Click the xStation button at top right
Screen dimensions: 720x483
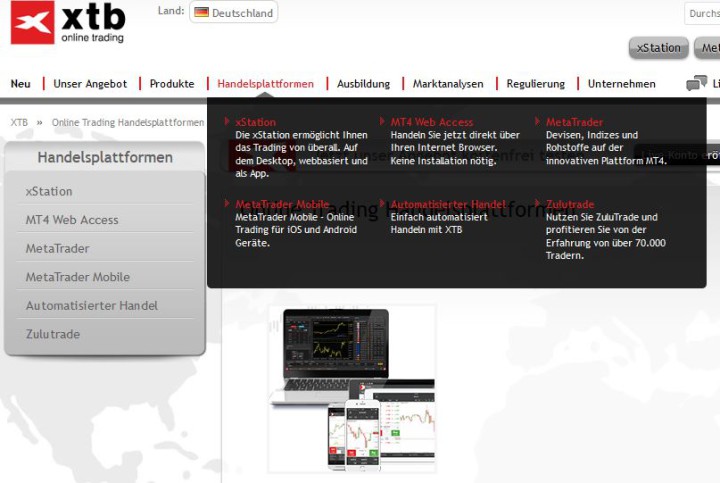[x=658, y=48]
